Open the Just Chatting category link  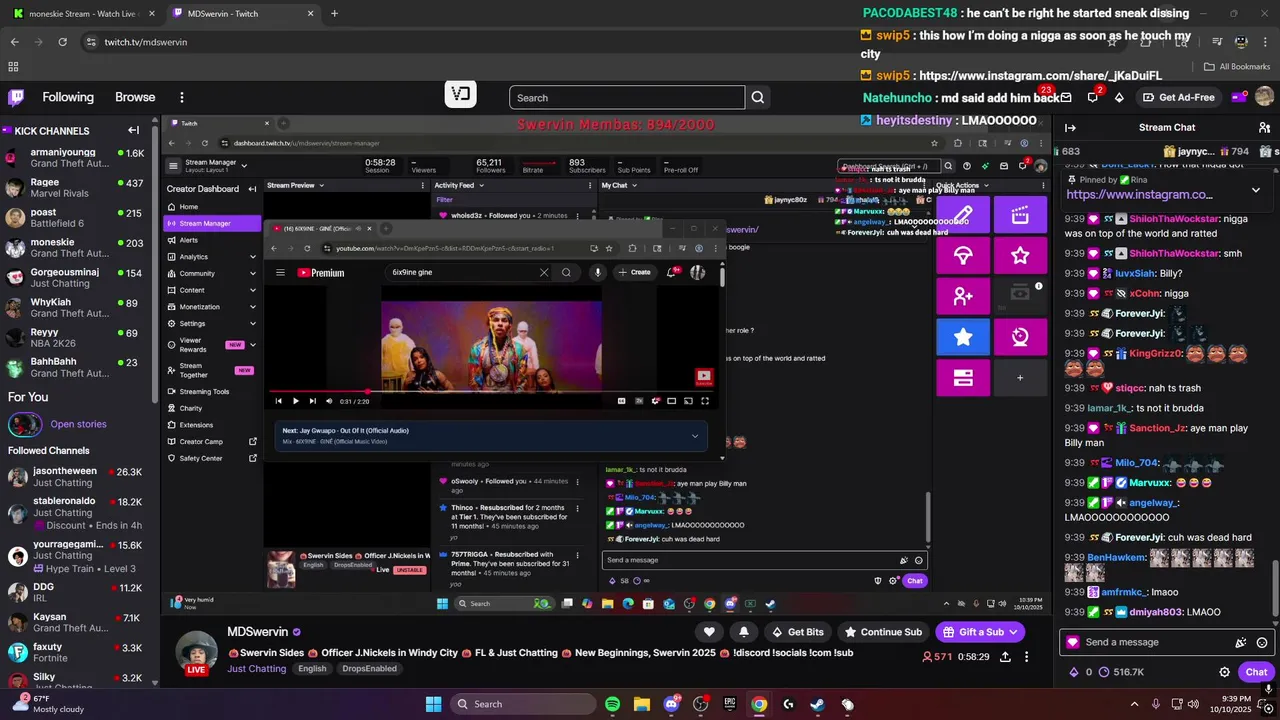coord(256,669)
